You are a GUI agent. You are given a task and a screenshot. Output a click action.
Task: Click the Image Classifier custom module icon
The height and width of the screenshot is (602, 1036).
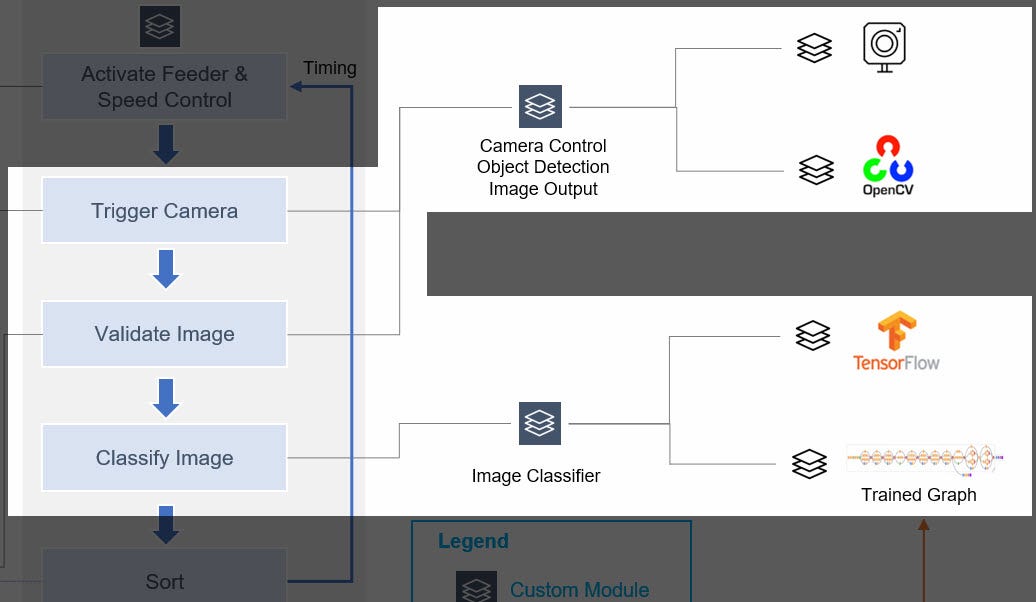pyautogui.click(x=540, y=422)
